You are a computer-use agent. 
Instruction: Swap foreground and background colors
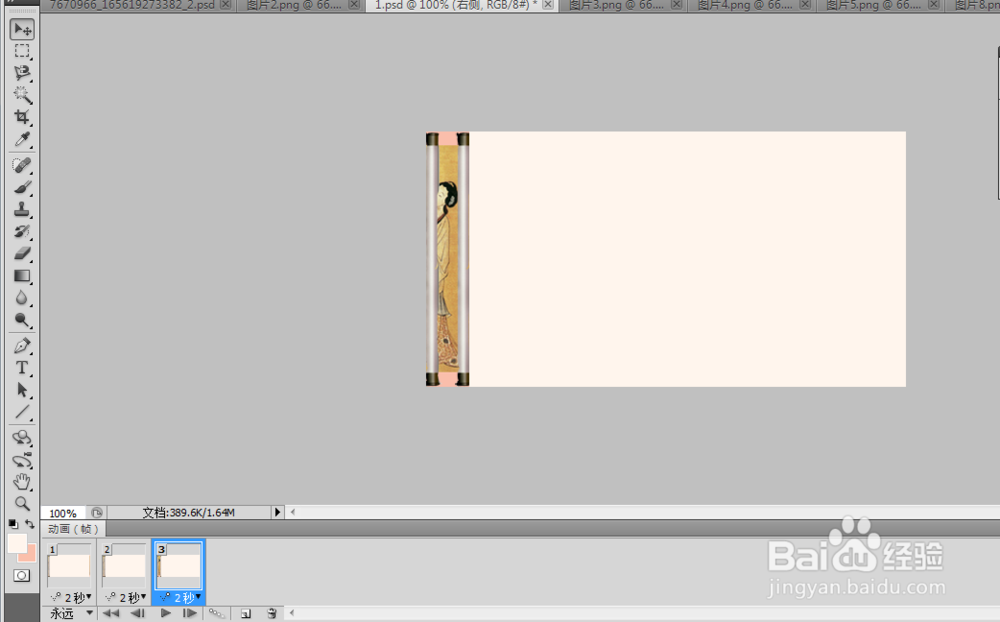(x=29, y=524)
